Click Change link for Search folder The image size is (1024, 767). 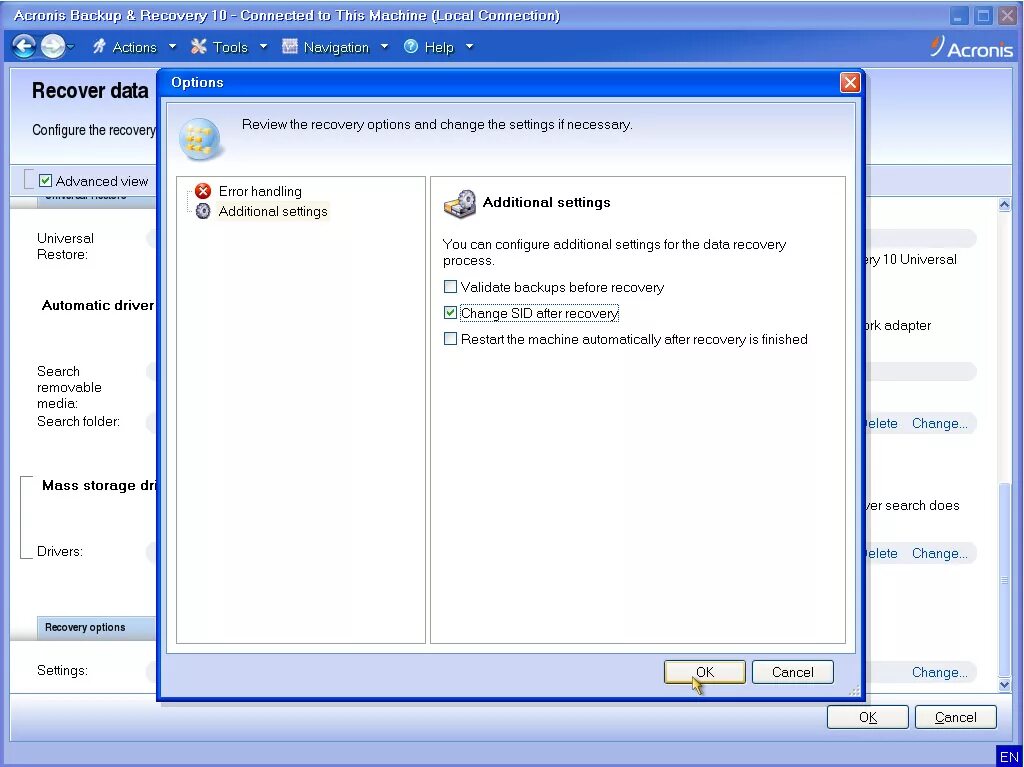tap(940, 423)
